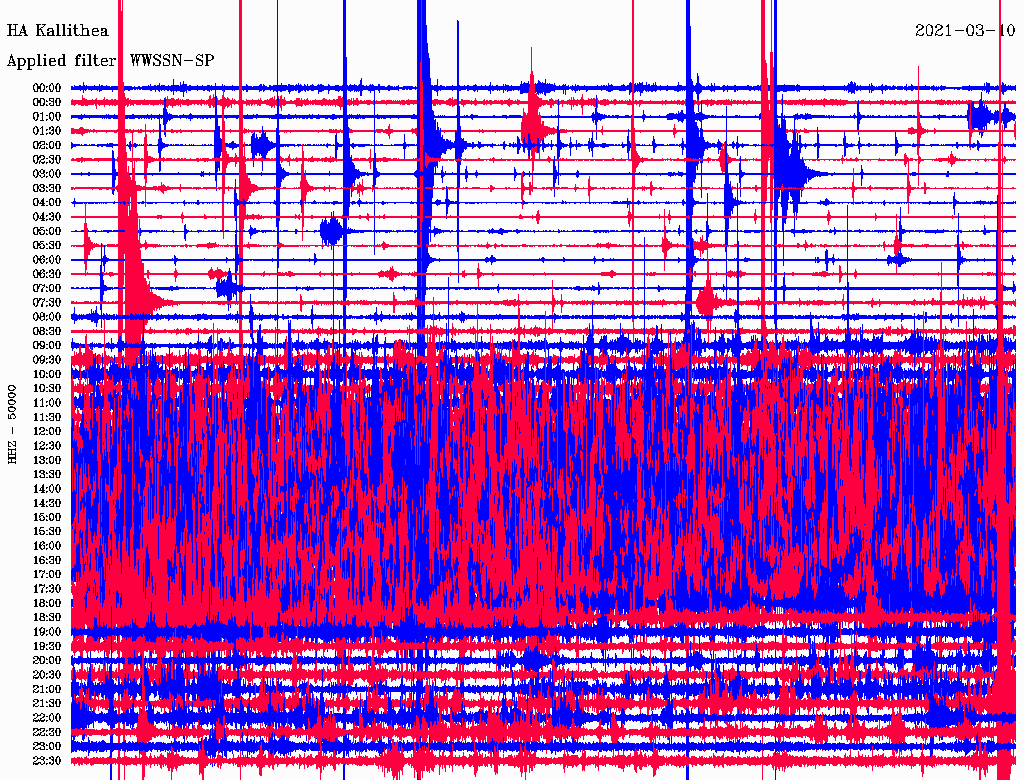1024x780 pixels.
Task: Select the 21:00 time label
Action: (47, 689)
